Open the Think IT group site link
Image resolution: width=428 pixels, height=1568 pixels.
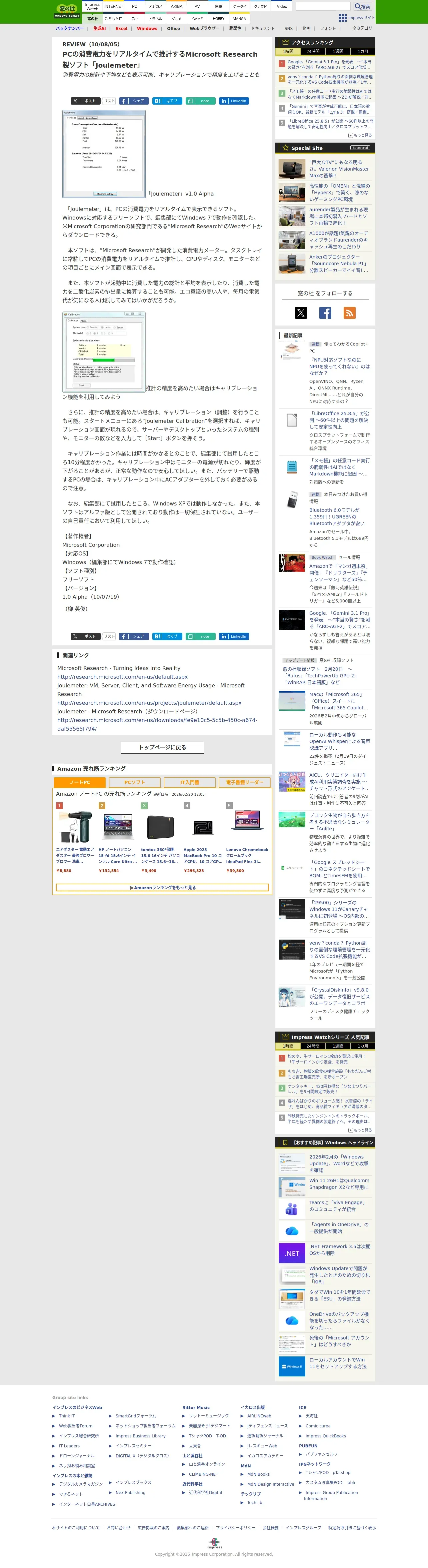tap(67, 1416)
